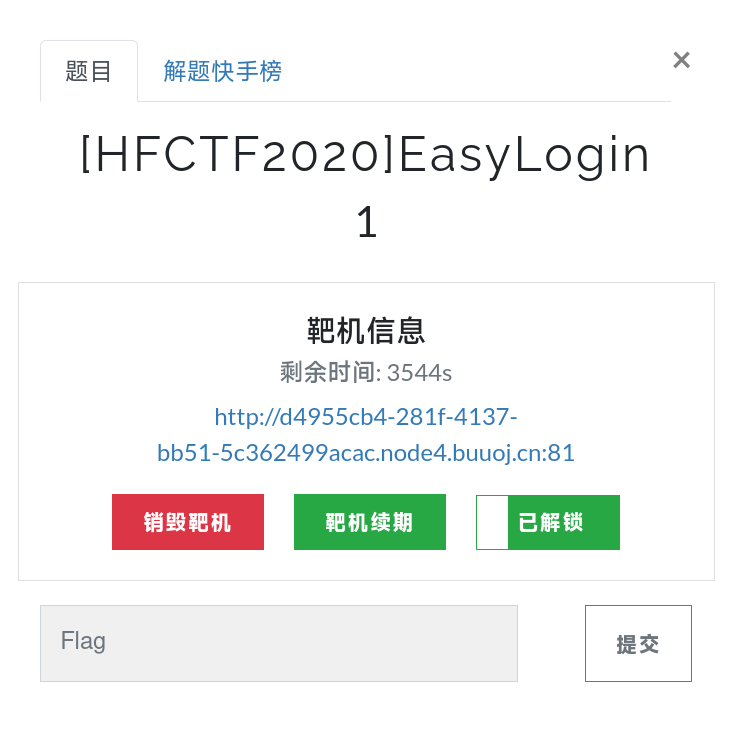Toggle the 已解锁 switch
Screen dimensions: 732x755
[548, 522]
